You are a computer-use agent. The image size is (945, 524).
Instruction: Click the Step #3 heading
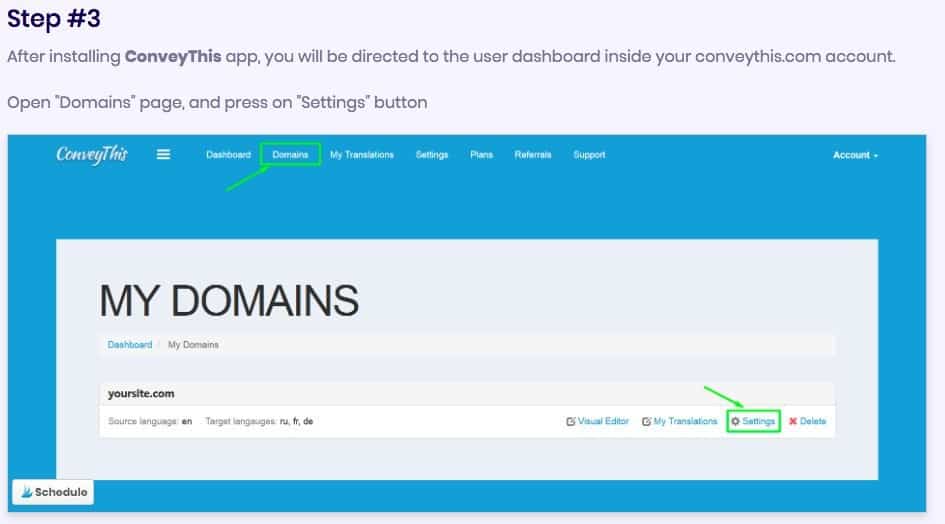pos(54,19)
